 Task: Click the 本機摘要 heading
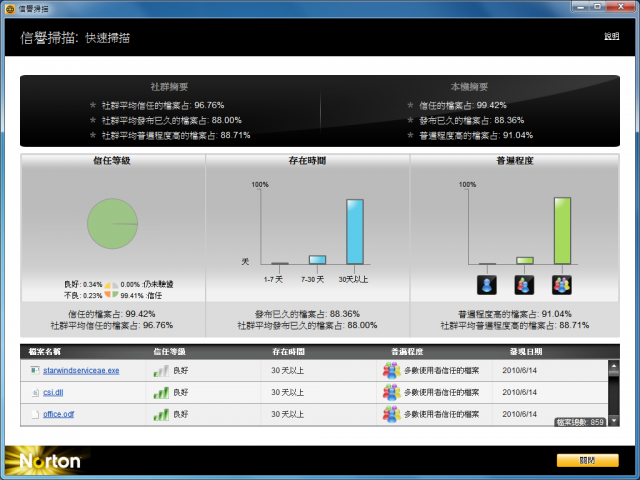click(469, 87)
